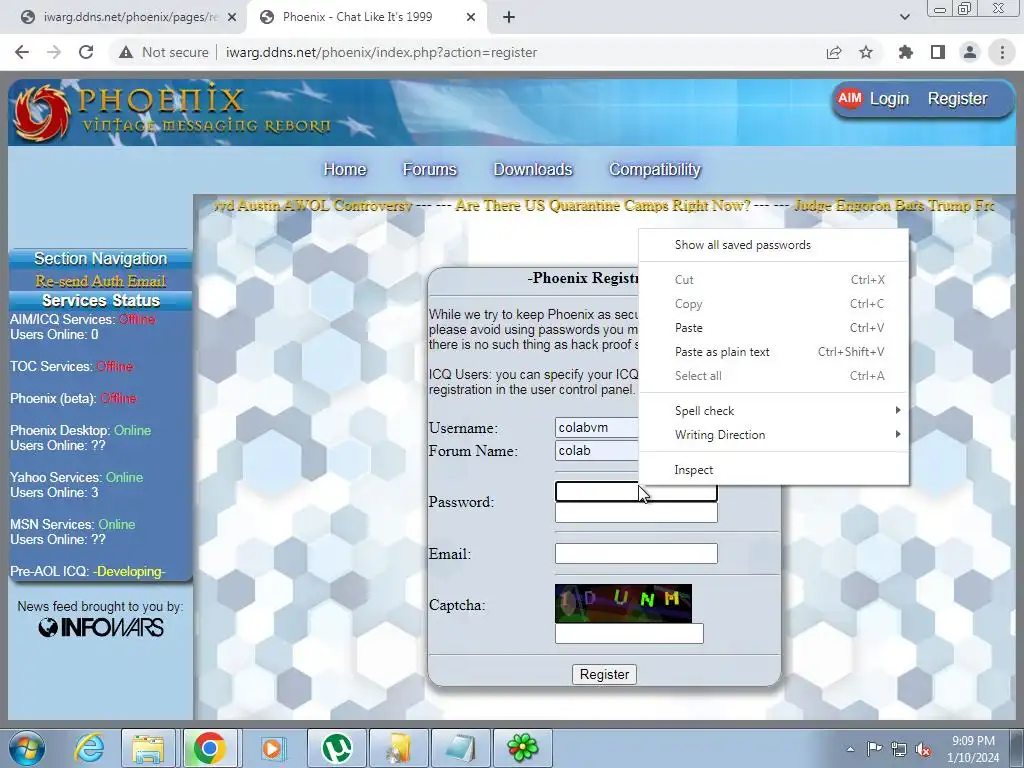The height and width of the screenshot is (768, 1024).
Task: Toggle the Chrome side panel icon
Action: [938, 52]
